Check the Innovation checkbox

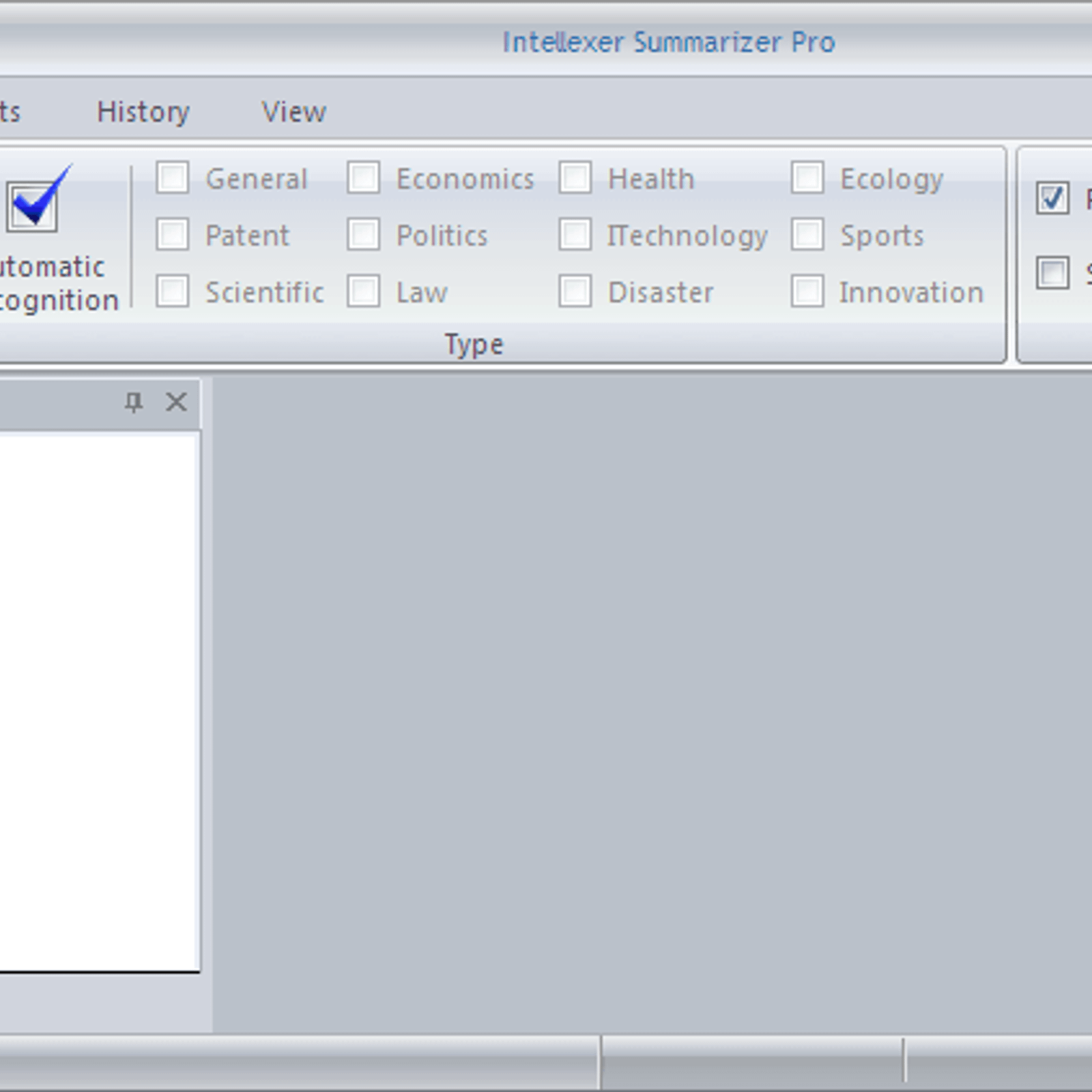click(808, 291)
